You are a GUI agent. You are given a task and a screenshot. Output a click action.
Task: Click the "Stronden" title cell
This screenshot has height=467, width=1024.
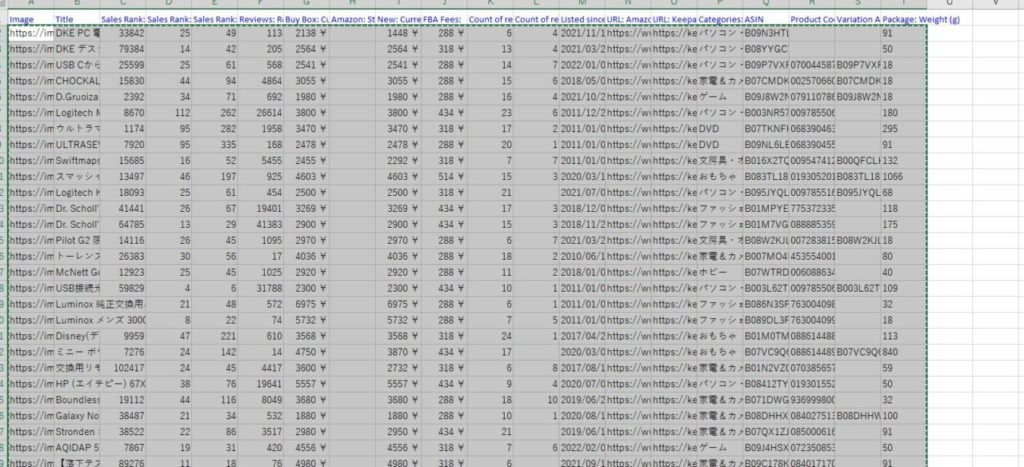tap(76, 431)
